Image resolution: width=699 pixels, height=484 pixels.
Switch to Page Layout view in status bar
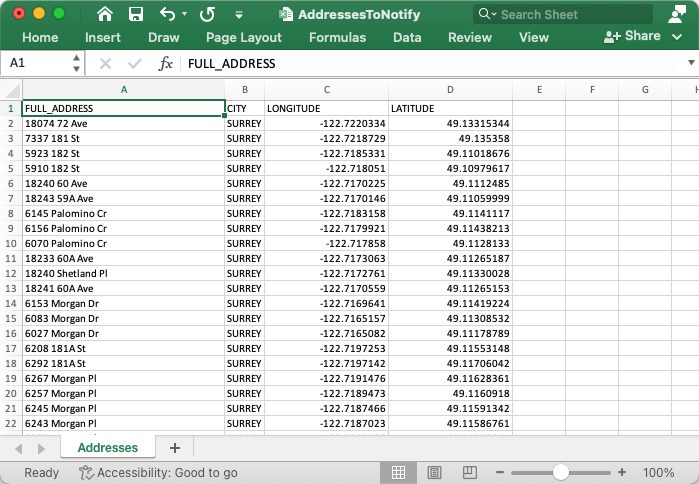tap(434, 472)
